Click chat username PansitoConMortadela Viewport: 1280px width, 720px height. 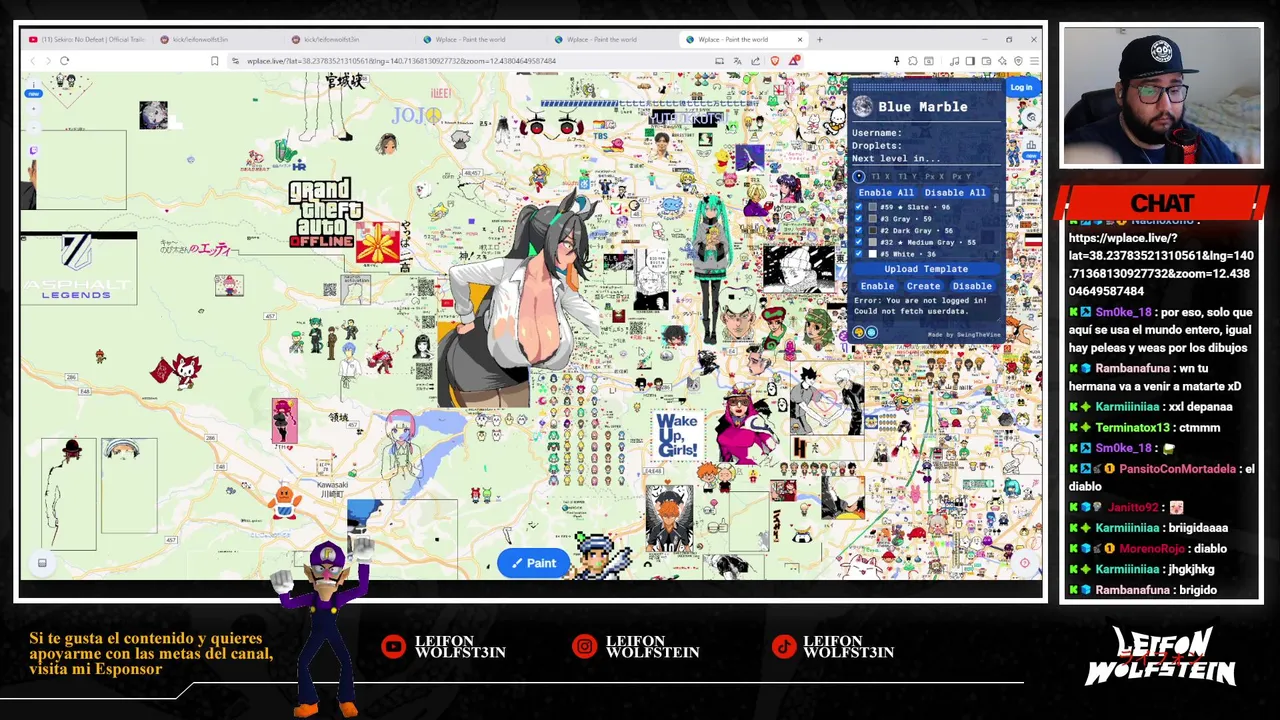[x=1177, y=469]
